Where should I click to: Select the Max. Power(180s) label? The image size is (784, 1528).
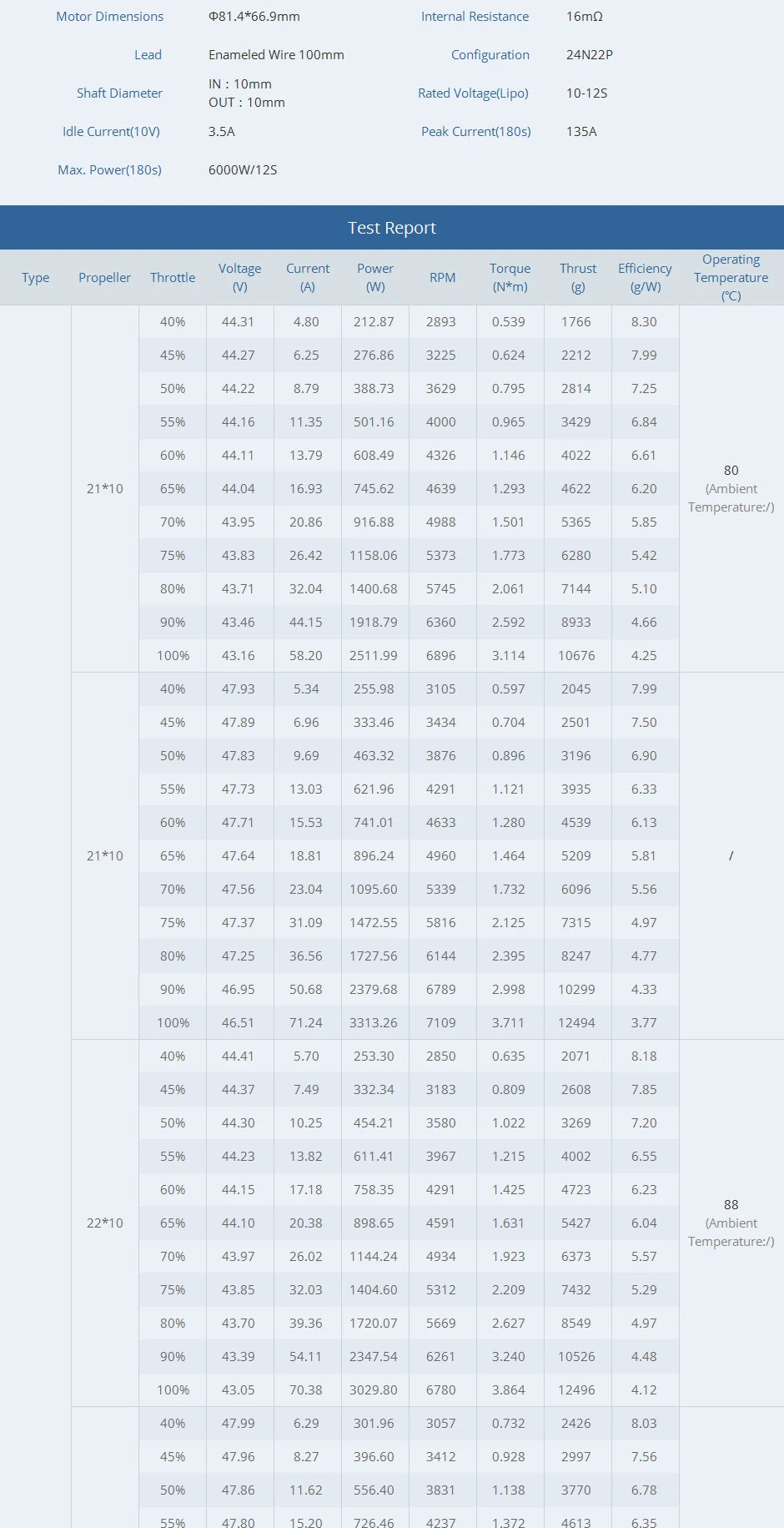point(109,170)
